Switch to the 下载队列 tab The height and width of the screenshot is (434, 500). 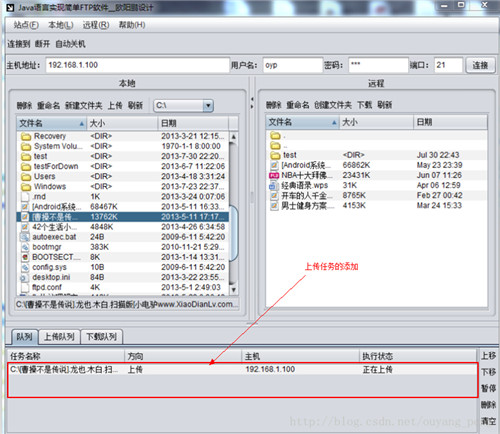point(102,337)
